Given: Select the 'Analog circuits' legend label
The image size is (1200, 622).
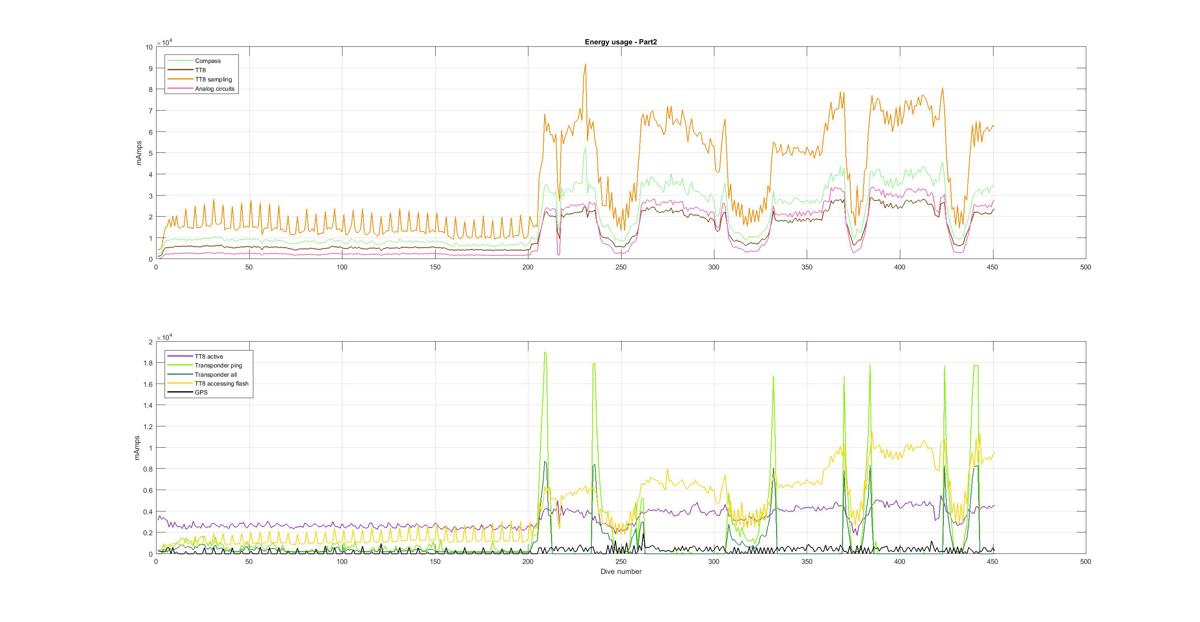Looking at the screenshot, I should (x=215, y=88).
